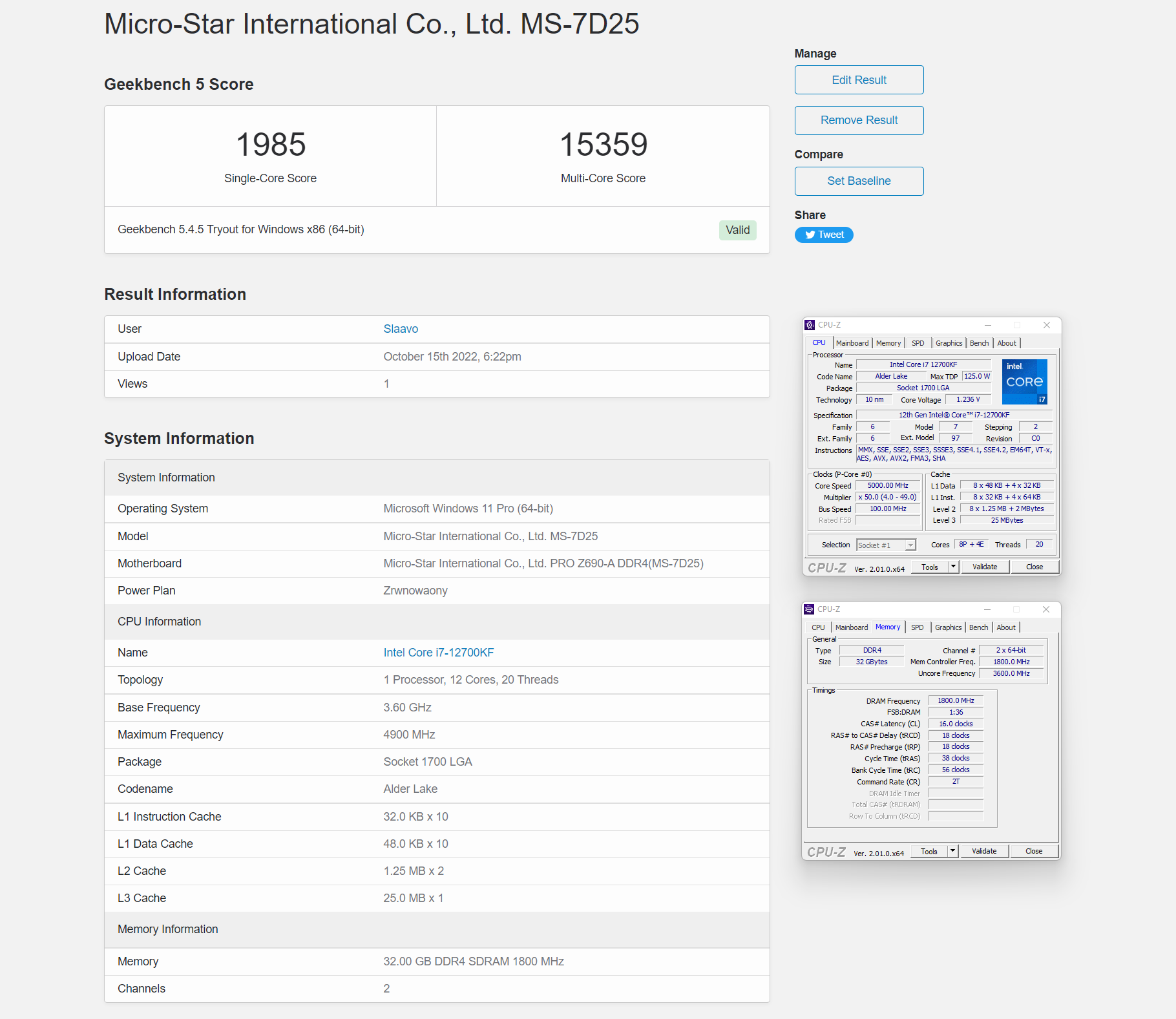Select About tab in upper CPU-Z window
The height and width of the screenshot is (1019, 1176).
pos(1007,343)
